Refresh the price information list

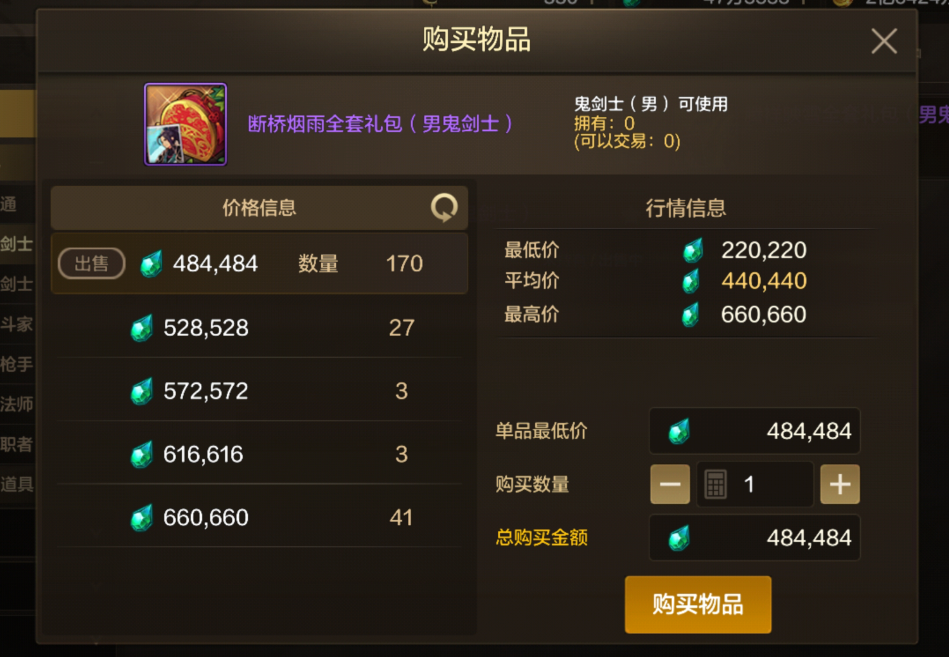444,208
